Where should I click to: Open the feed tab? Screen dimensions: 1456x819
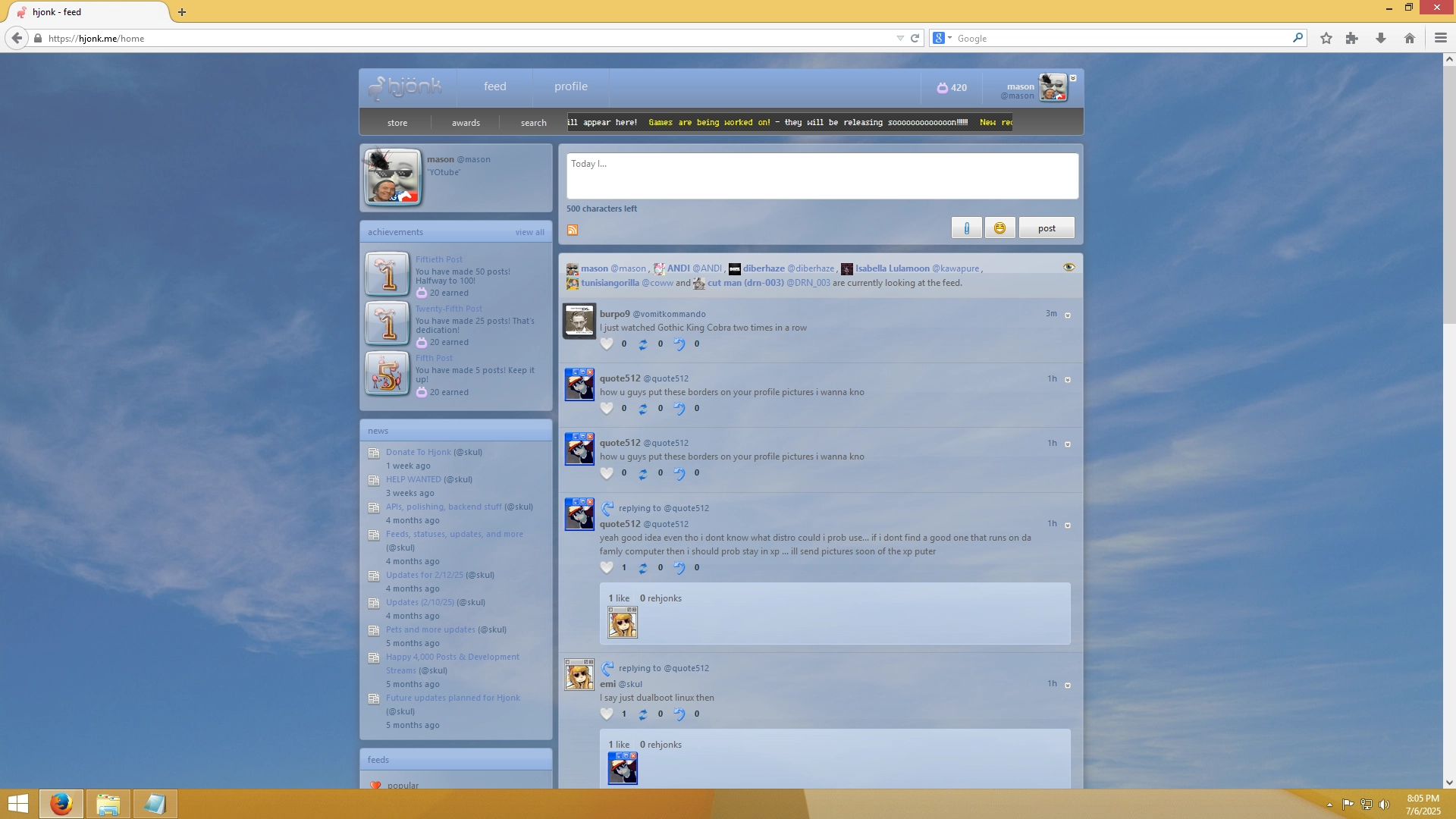point(494,86)
